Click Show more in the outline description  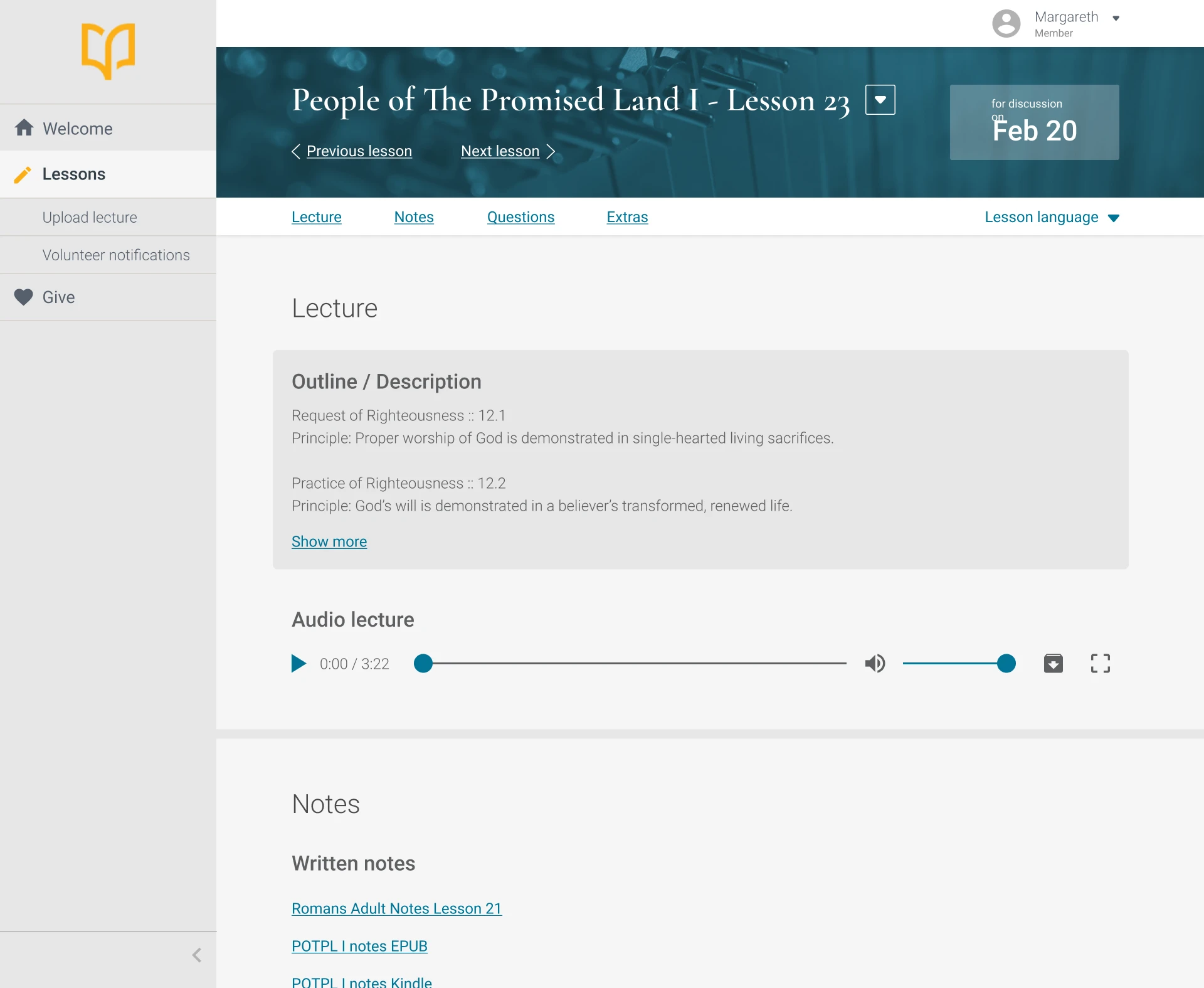coord(329,541)
